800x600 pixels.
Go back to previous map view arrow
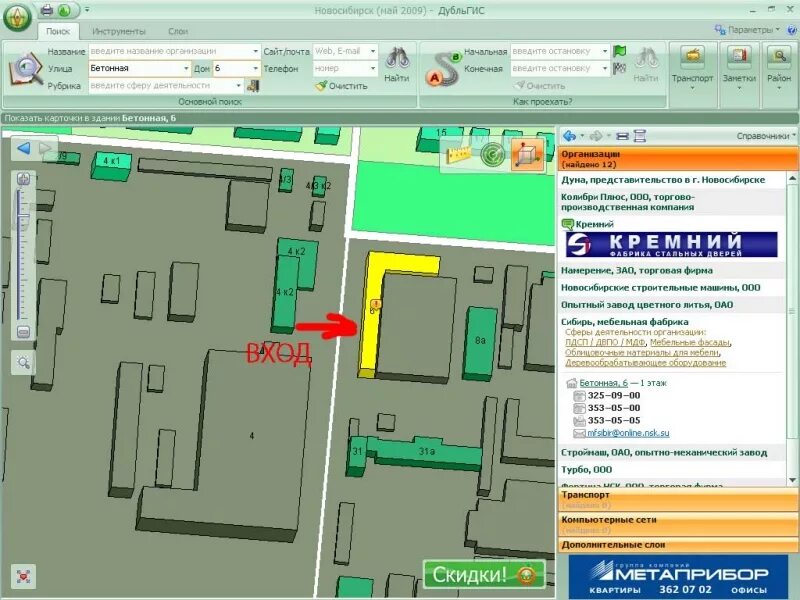point(23,148)
